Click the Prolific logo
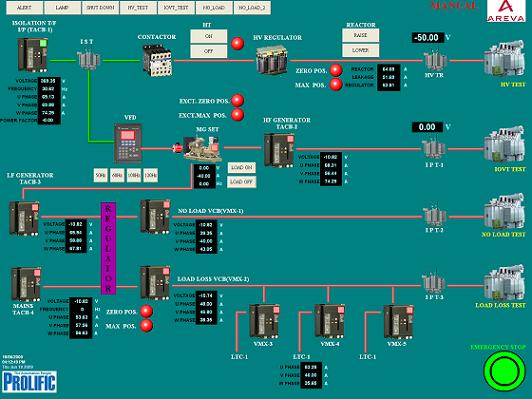 [x=30, y=381]
